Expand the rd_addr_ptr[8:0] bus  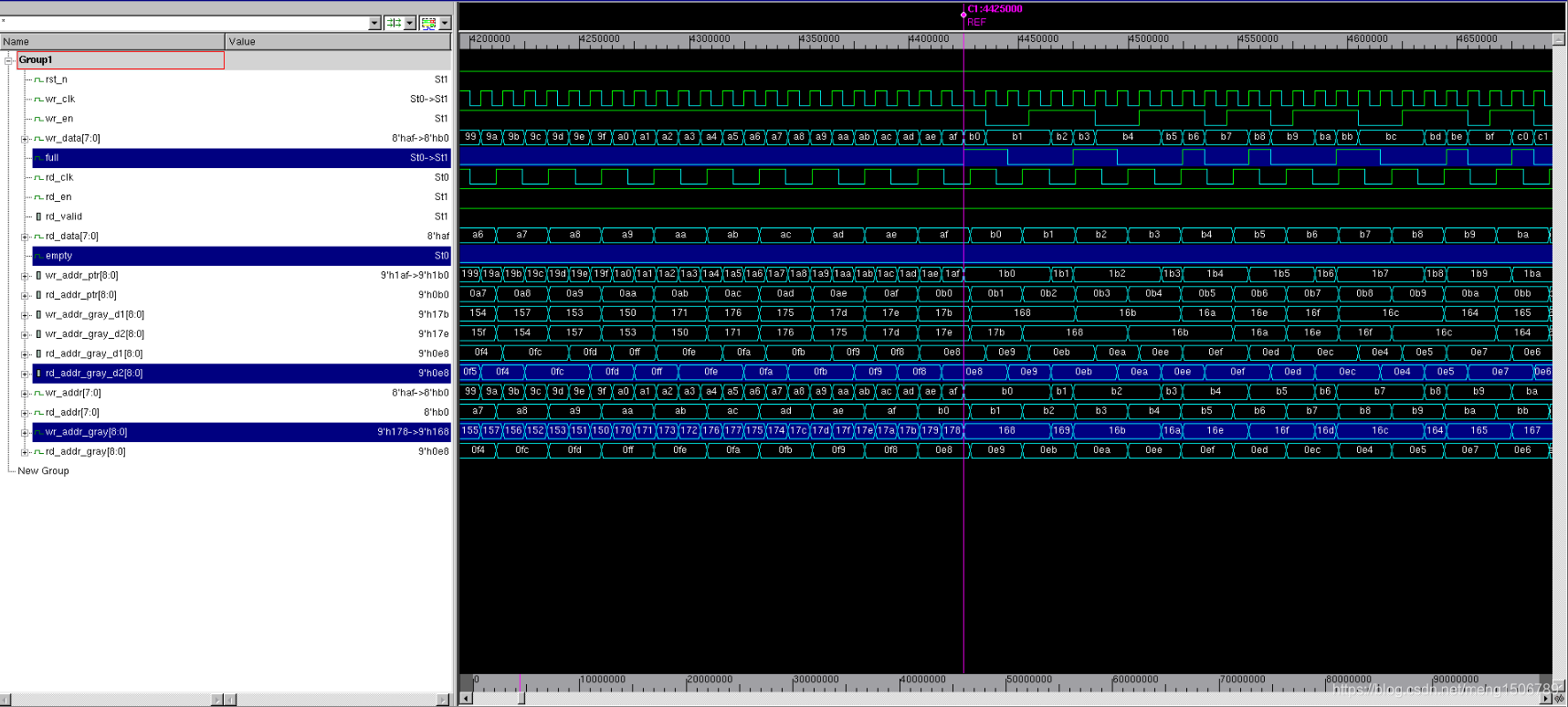tap(25, 295)
